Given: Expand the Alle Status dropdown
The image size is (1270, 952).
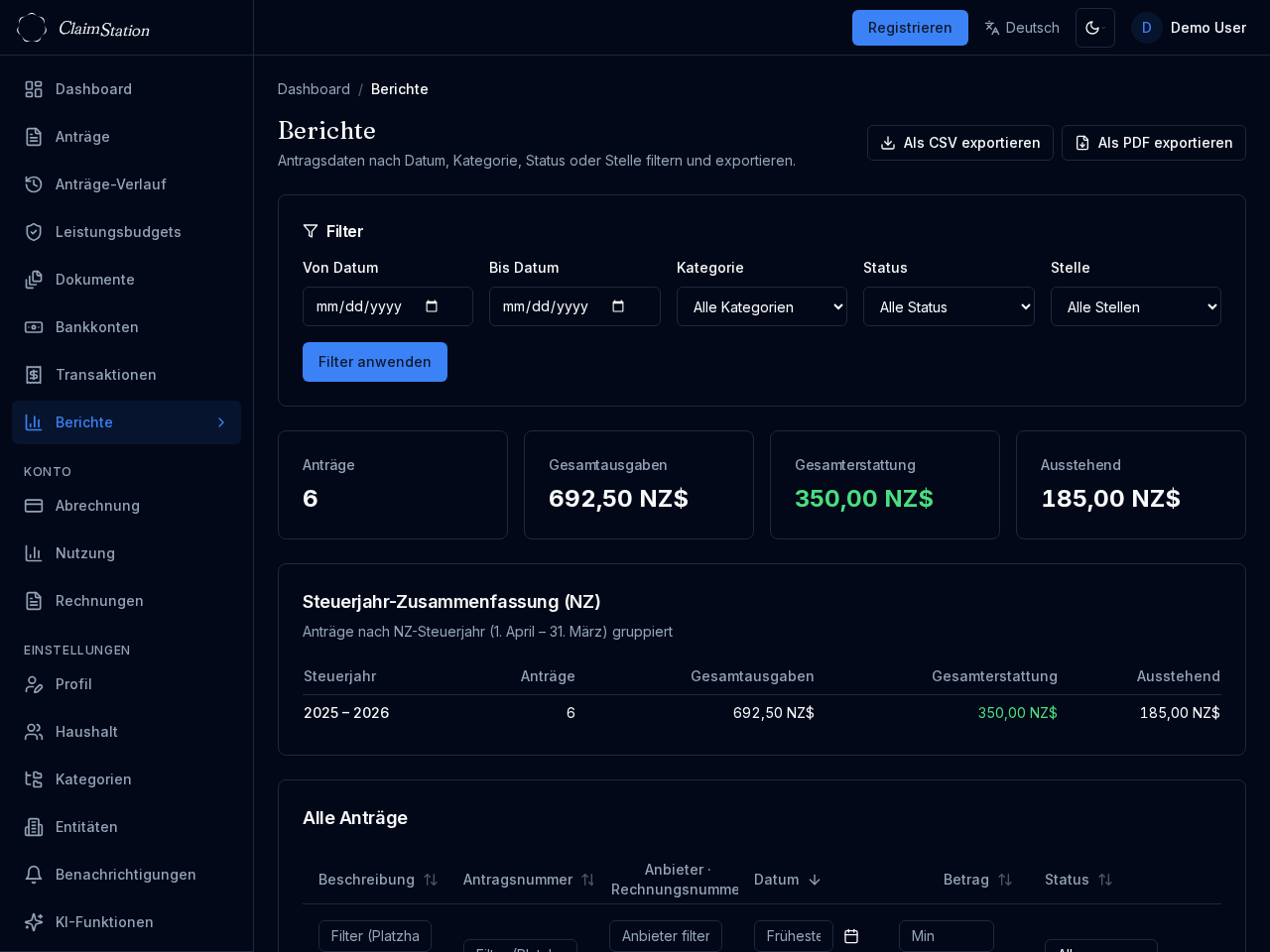Looking at the screenshot, I should tap(948, 306).
